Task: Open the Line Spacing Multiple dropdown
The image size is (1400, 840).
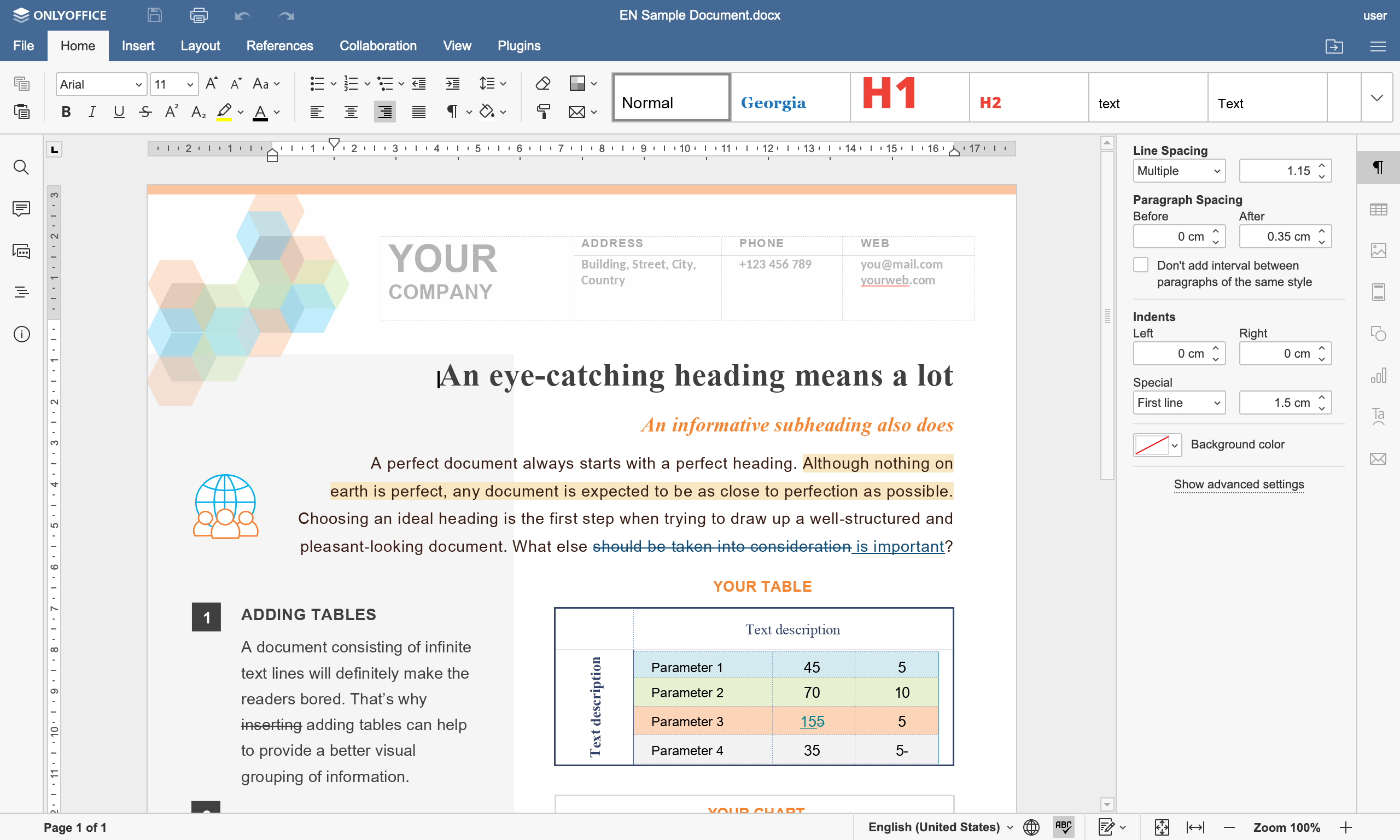Action: tap(1179, 171)
